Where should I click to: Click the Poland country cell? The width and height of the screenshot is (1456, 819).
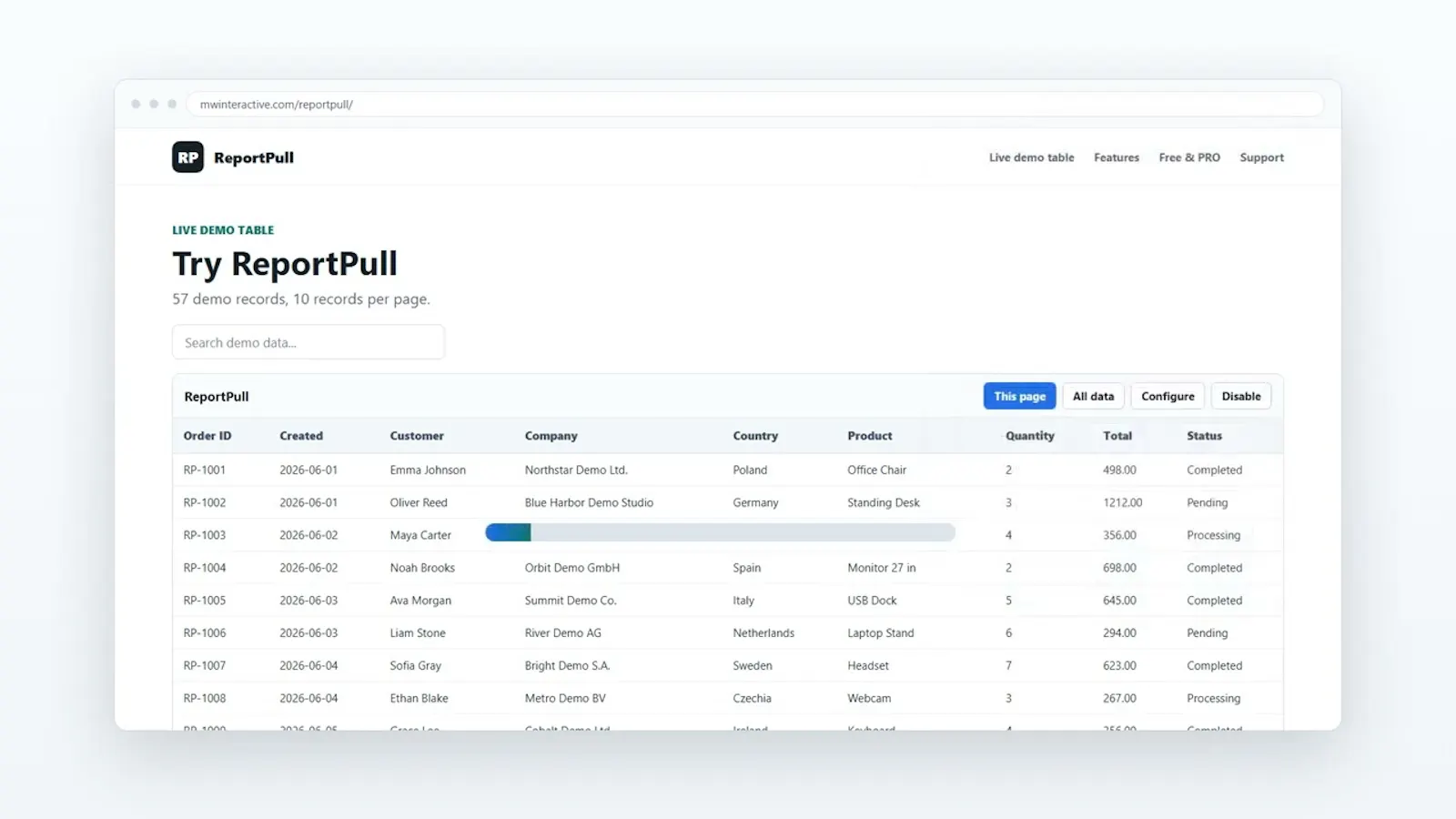click(750, 470)
